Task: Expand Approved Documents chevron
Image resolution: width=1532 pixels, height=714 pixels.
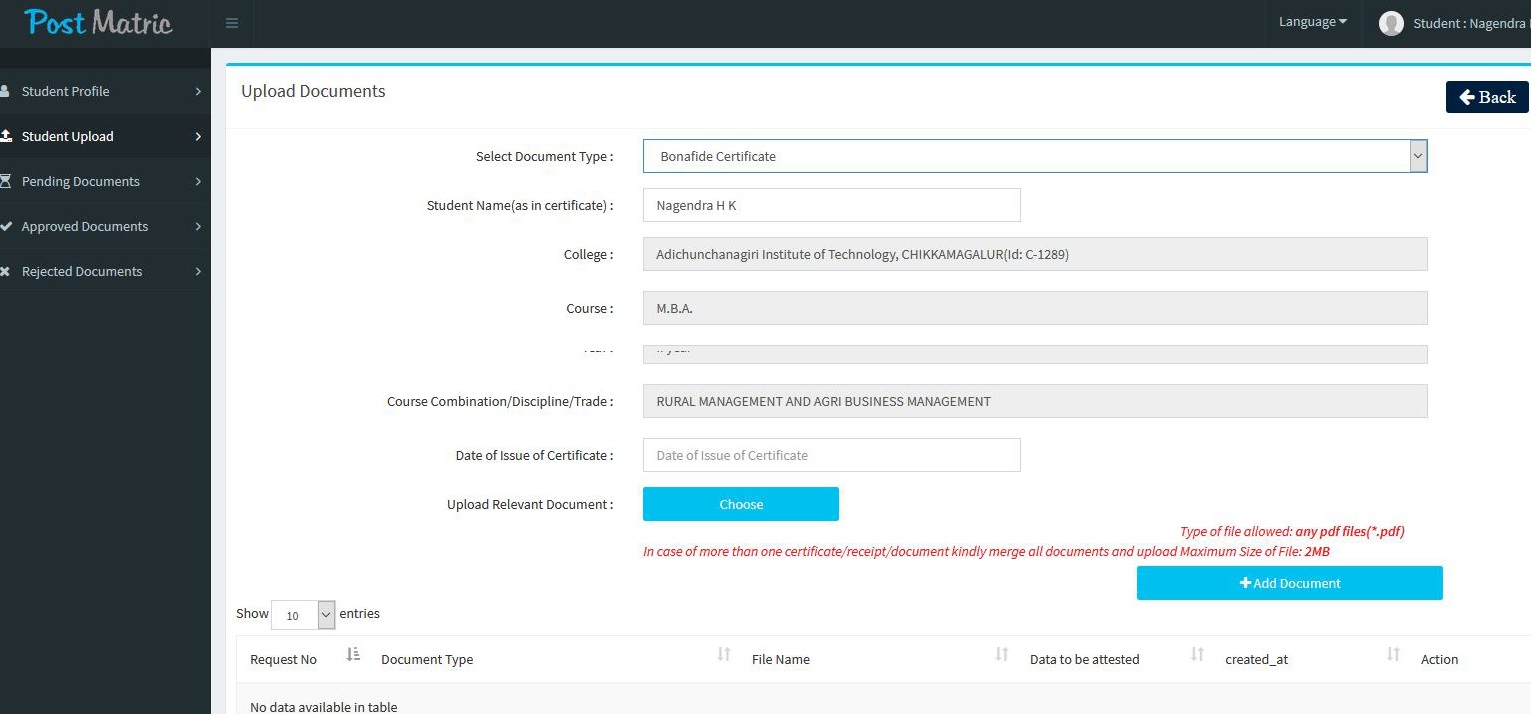Action: pyautogui.click(x=198, y=226)
